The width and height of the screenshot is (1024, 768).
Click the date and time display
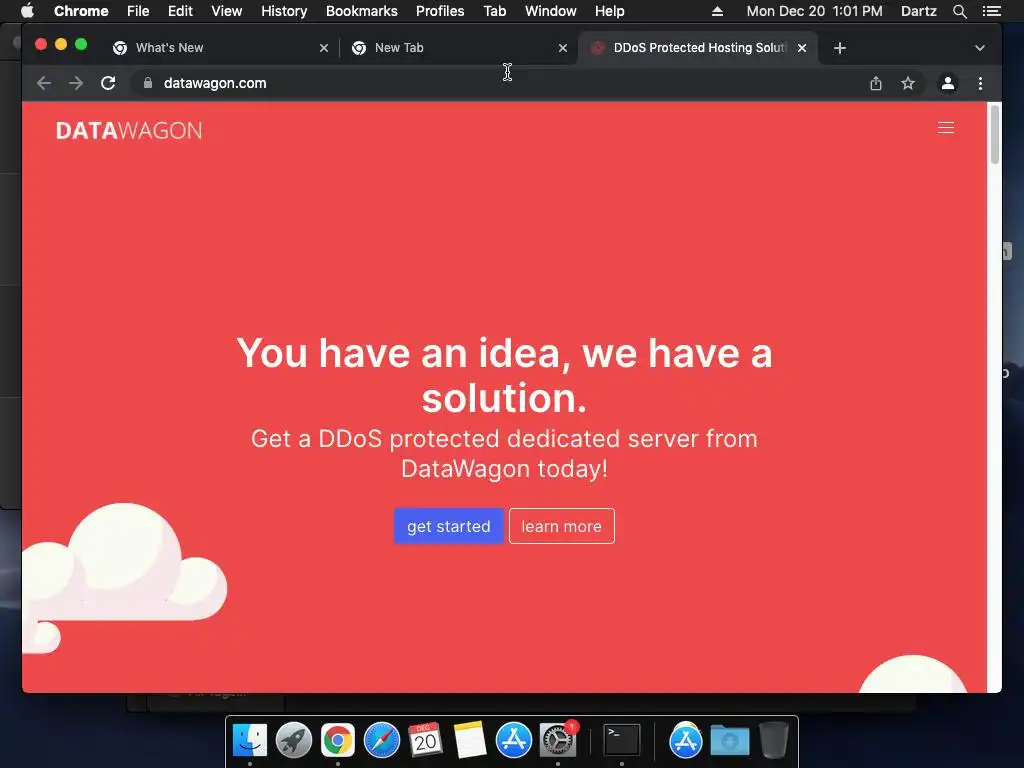(x=814, y=11)
